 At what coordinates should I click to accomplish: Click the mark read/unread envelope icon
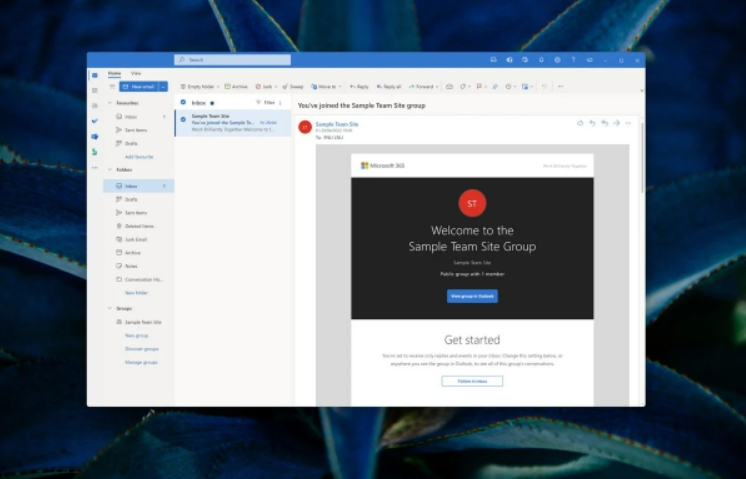coord(449,87)
